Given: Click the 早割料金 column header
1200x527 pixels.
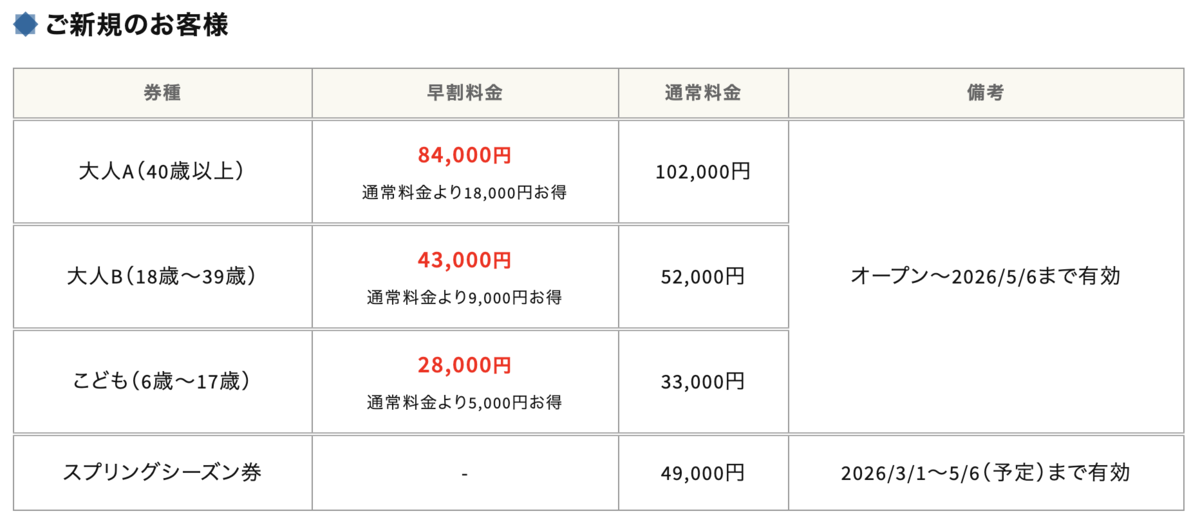Looking at the screenshot, I should [465, 93].
